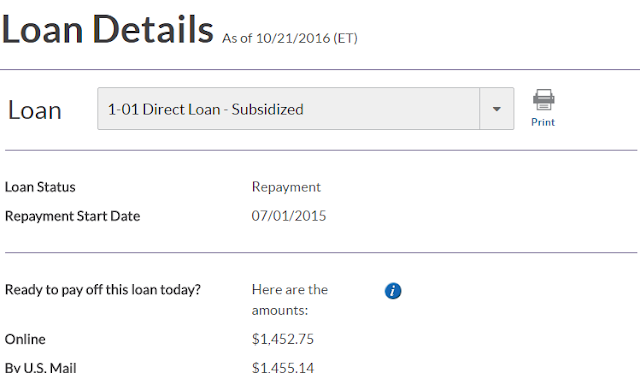Open the loan dropdown arrow
Screen dimensions: 640x373
496,109
